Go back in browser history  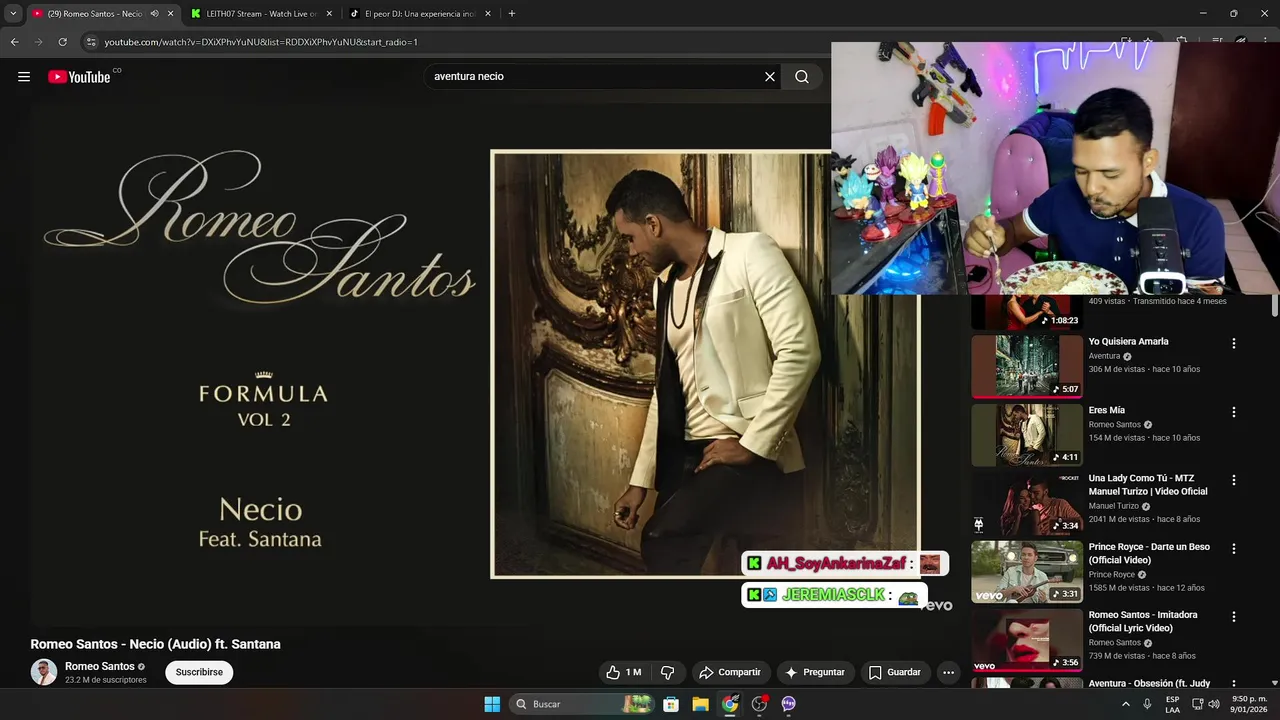(x=14, y=42)
